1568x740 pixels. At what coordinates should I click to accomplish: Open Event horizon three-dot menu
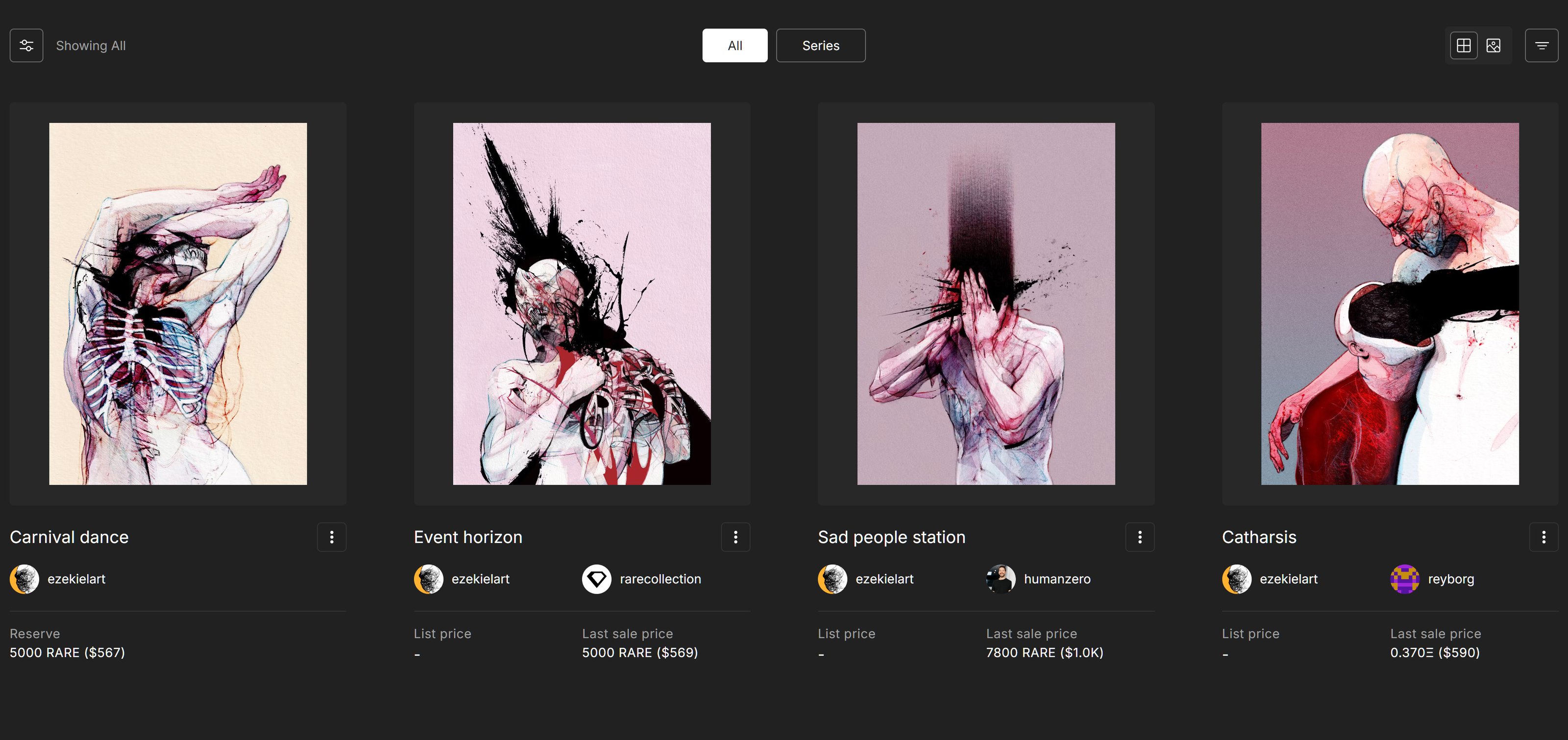pos(735,537)
